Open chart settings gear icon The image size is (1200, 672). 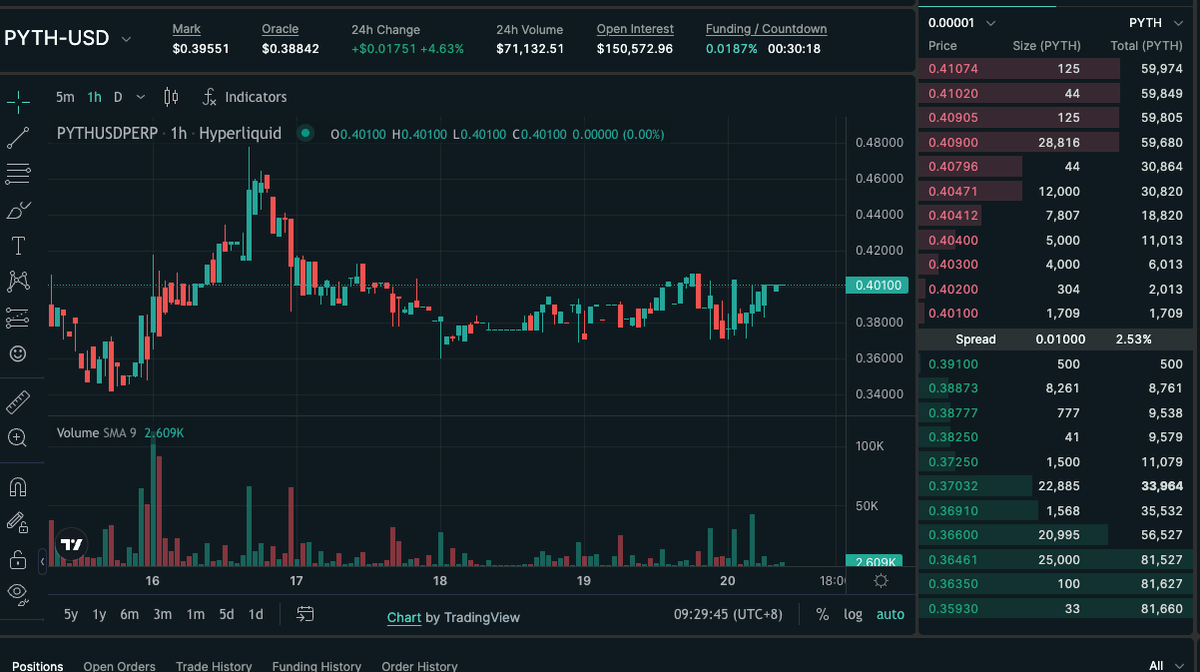[x=881, y=581]
